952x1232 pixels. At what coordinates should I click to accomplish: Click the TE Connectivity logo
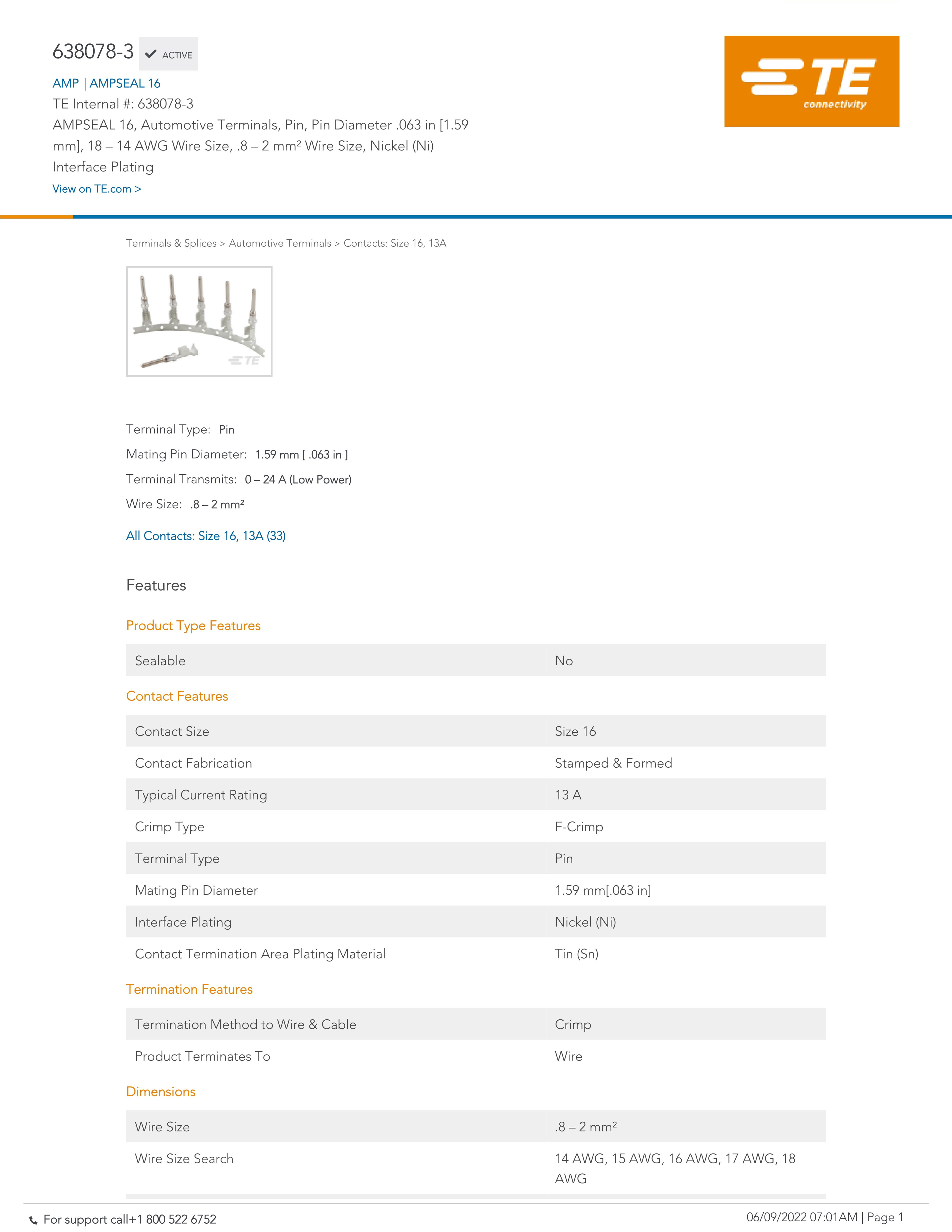811,81
